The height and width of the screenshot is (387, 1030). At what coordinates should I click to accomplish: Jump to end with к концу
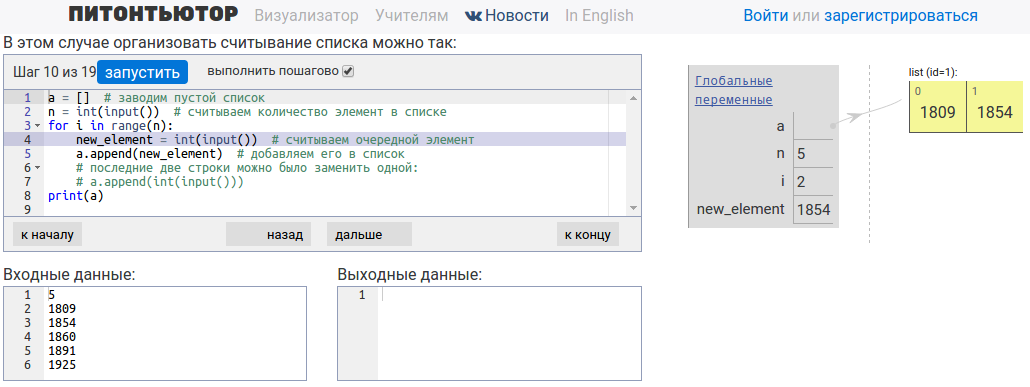587,235
